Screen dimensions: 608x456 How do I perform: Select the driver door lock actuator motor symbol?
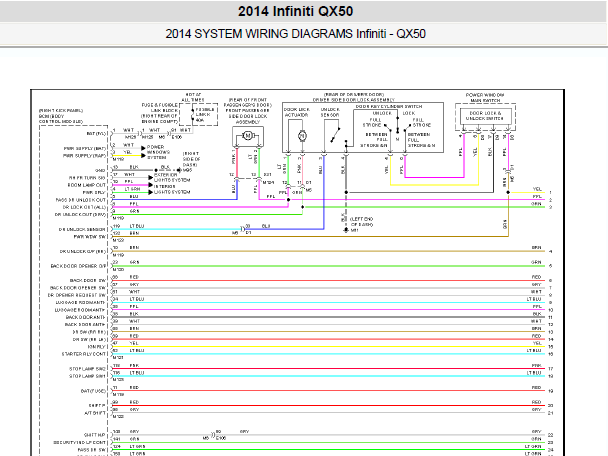[302, 136]
